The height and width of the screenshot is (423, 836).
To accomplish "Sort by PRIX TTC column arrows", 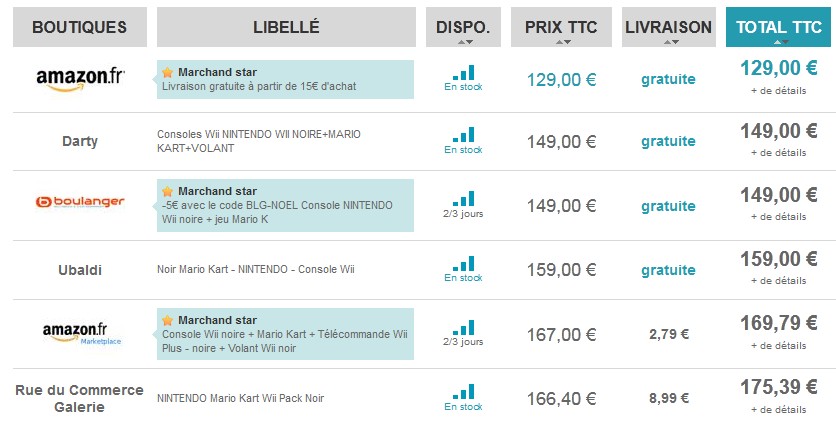I will tap(563, 42).
